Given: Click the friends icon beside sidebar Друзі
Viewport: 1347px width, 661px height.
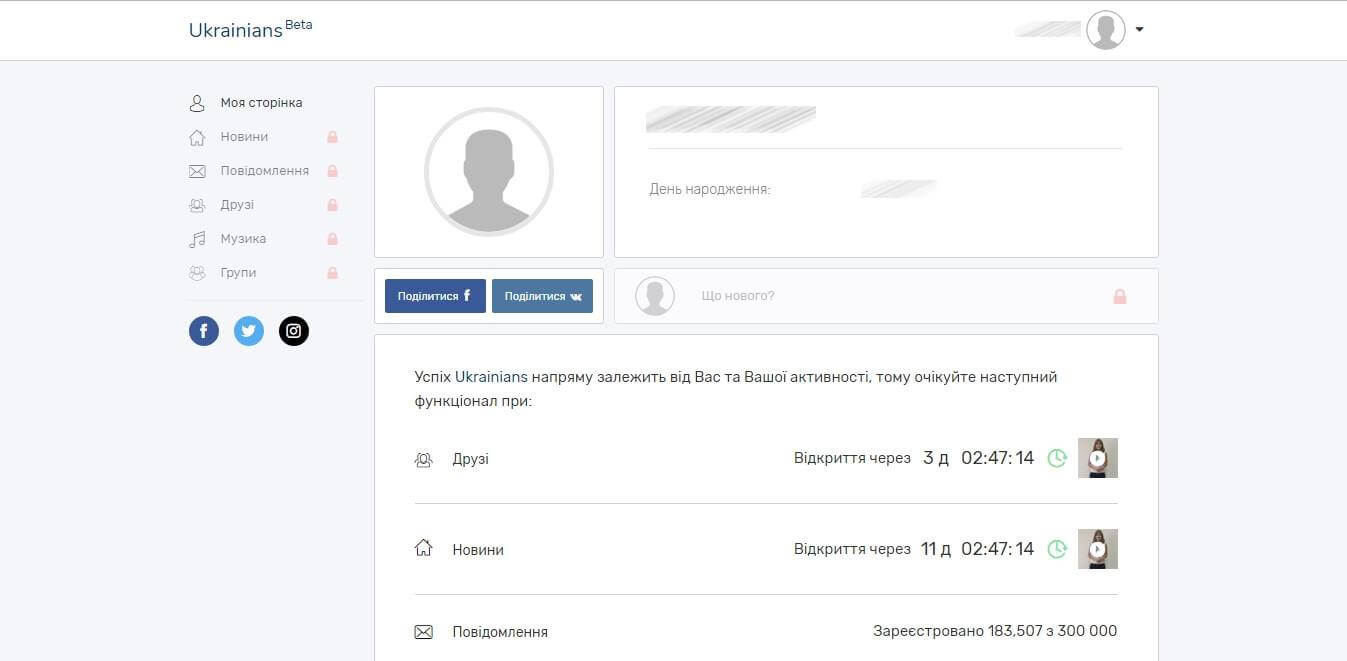Looking at the screenshot, I should pos(197,205).
